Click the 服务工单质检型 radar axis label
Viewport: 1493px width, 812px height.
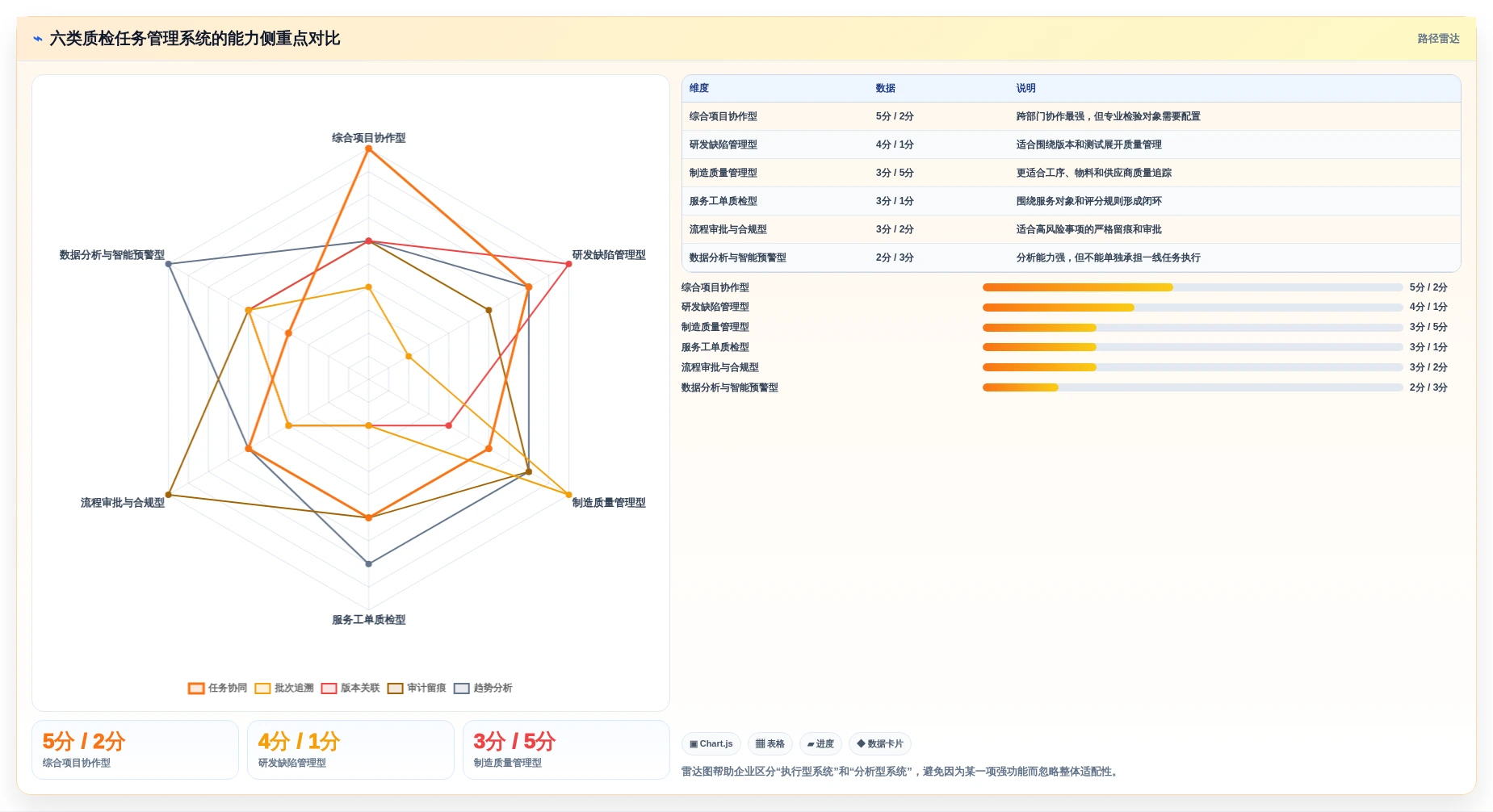coord(369,620)
